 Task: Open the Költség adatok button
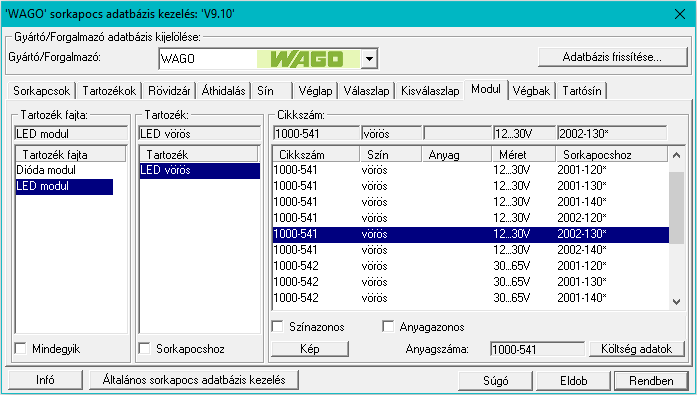point(636,349)
